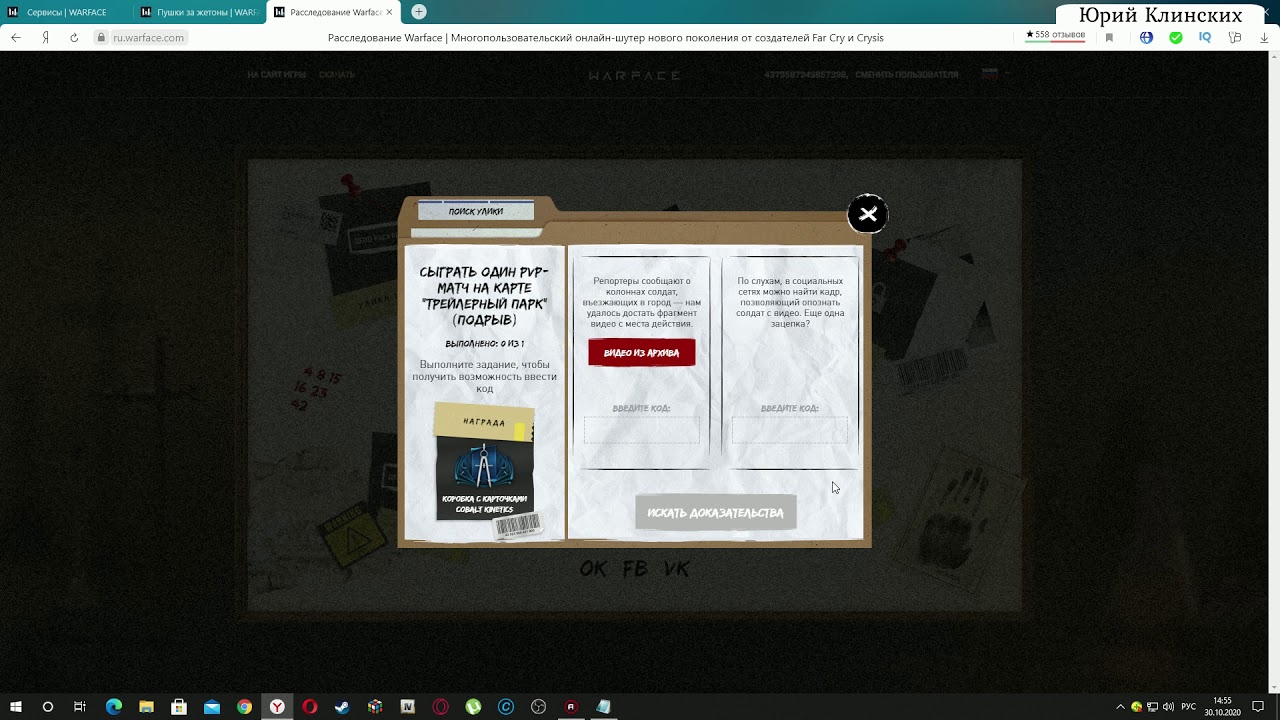
Task: Open Mail app from taskbar
Action: tap(212, 707)
